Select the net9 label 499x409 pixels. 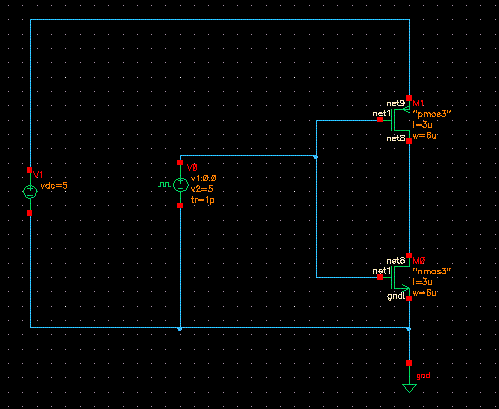(x=396, y=104)
